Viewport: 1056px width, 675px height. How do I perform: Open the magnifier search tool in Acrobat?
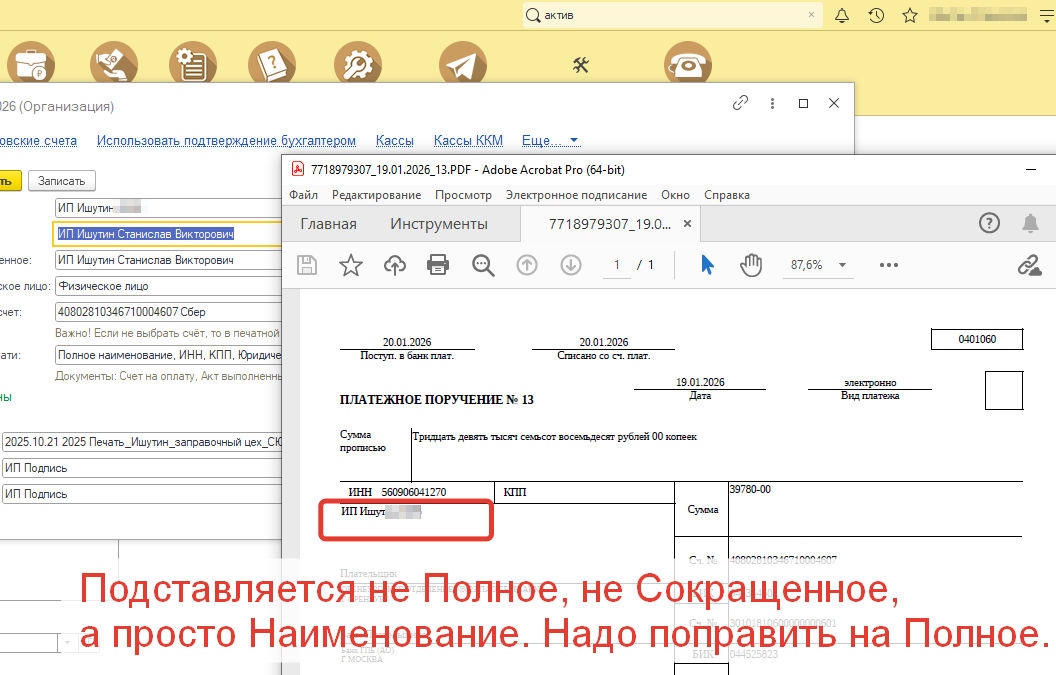tap(484, 265)
